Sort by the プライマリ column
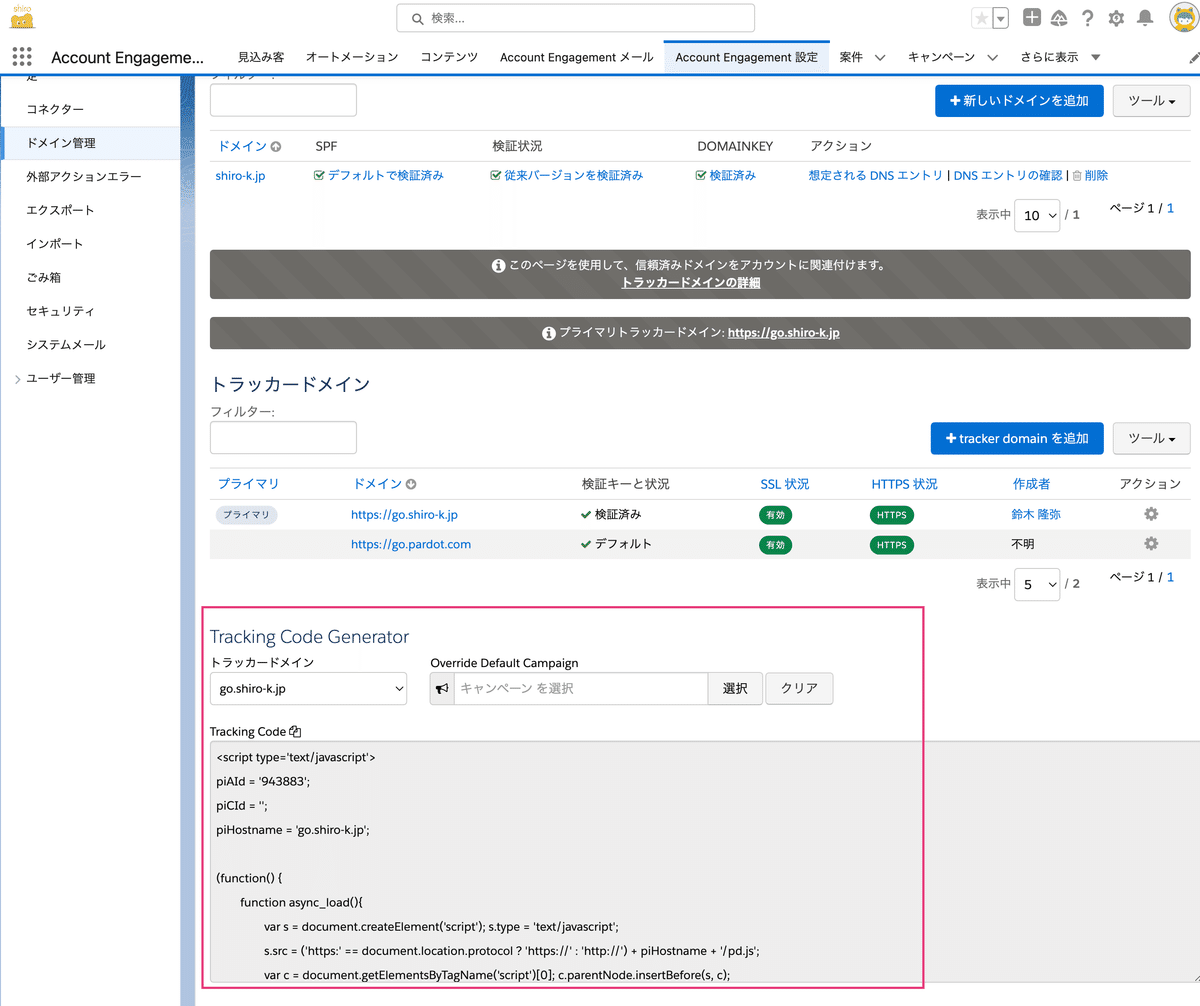Screen dimensions: 1200x1006 248,484
